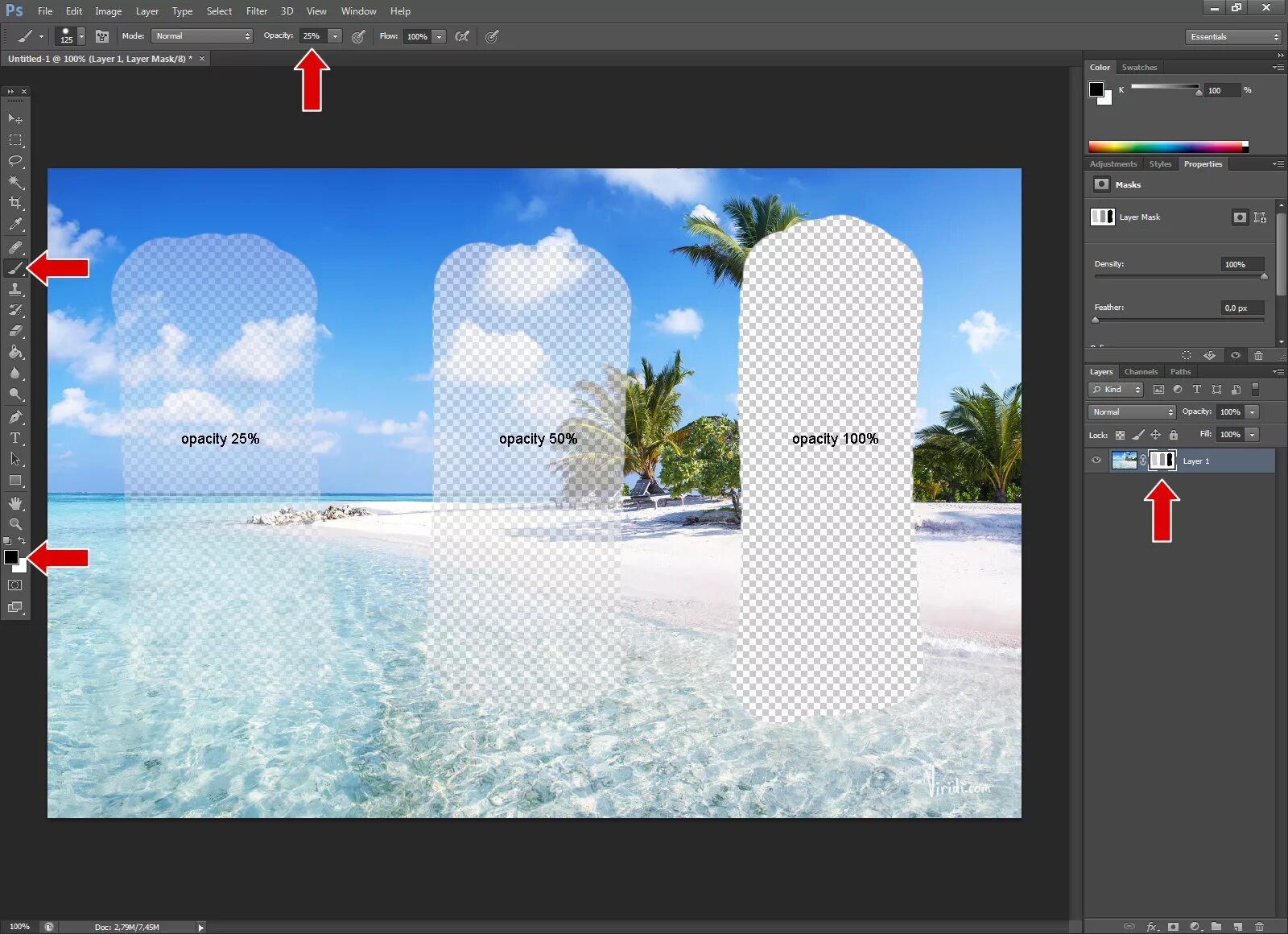Toggle lock transparent pixels
1288x934 pixels.
[1120, 435]
